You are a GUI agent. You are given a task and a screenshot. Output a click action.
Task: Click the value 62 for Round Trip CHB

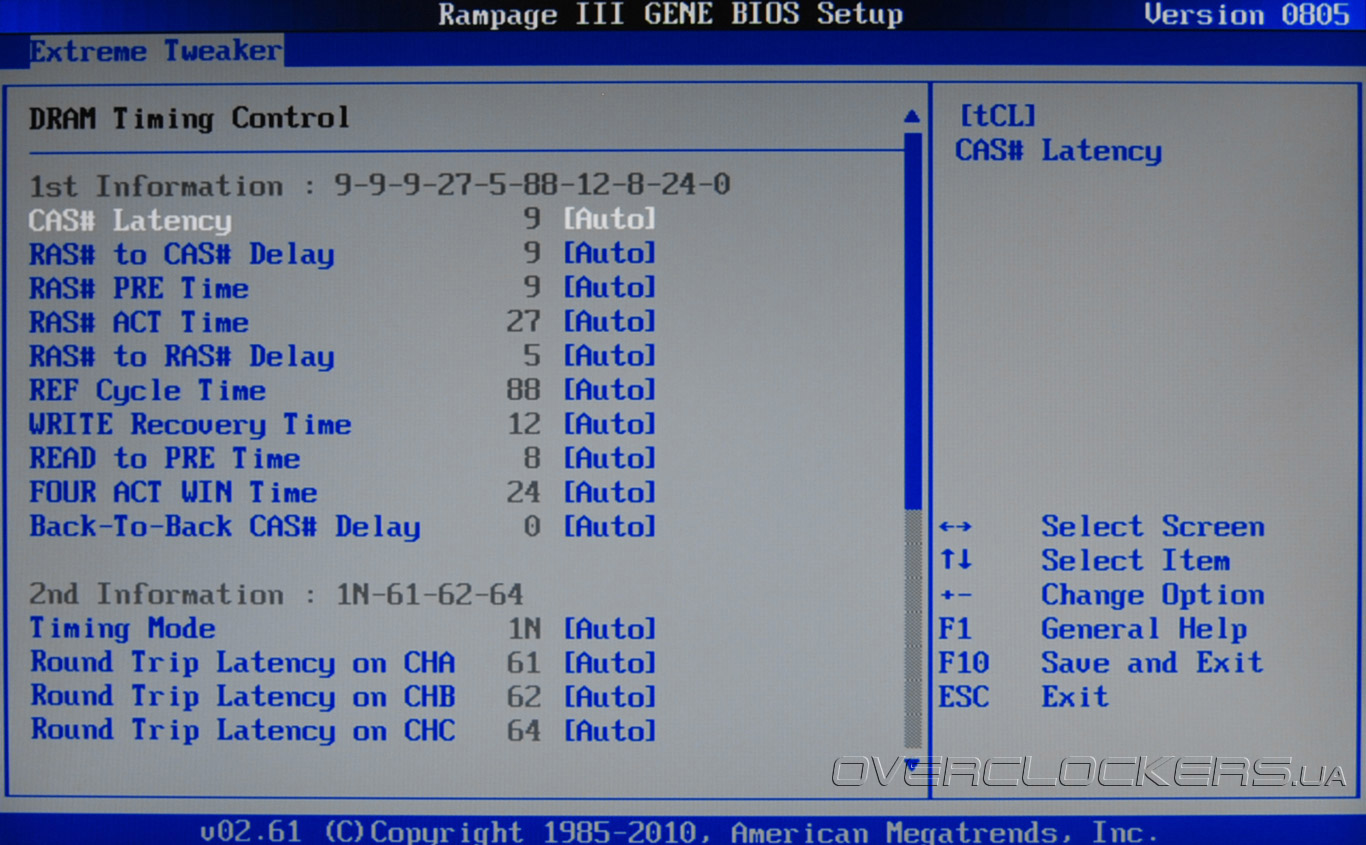524,696
